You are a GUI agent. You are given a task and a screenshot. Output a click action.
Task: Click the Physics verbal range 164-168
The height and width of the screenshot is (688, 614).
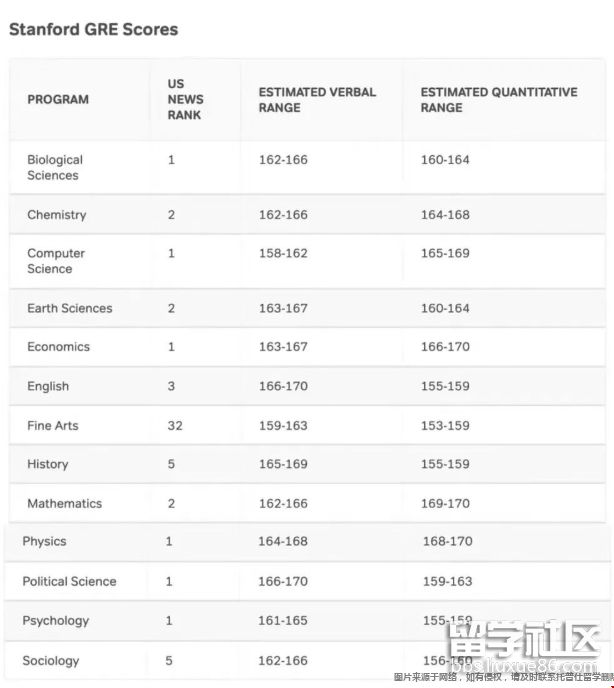click(283, 541)
